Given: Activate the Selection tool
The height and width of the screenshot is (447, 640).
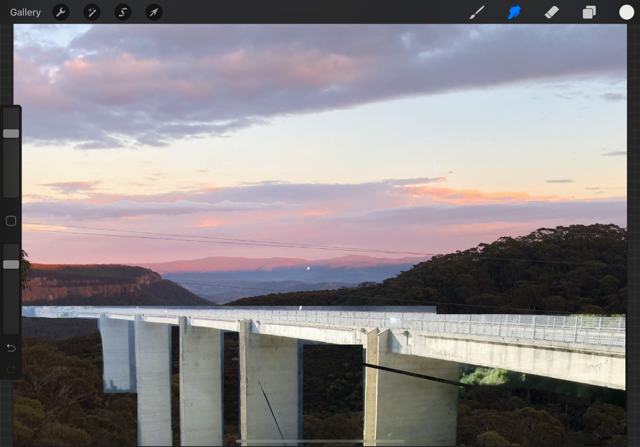Looking at the screenshot, I should [122, 12].
